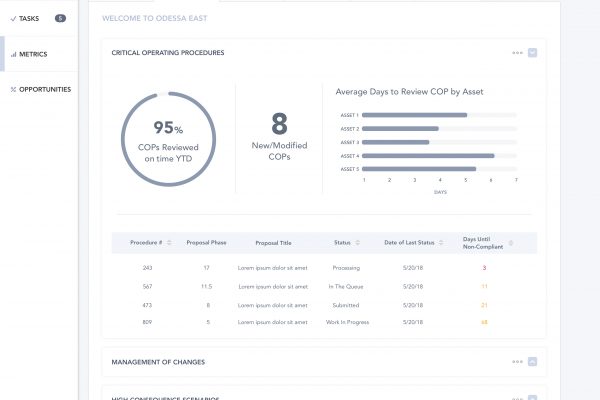600x400 pixels.
Task: Click the Tasks checkmark icon
Action: pyautogui.click(x=13, y=18)
